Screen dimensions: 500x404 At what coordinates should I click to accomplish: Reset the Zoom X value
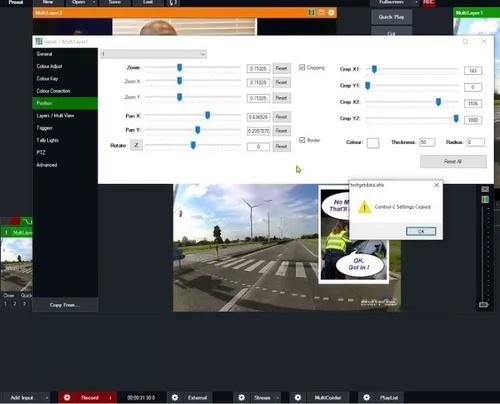tap(282, 82)
